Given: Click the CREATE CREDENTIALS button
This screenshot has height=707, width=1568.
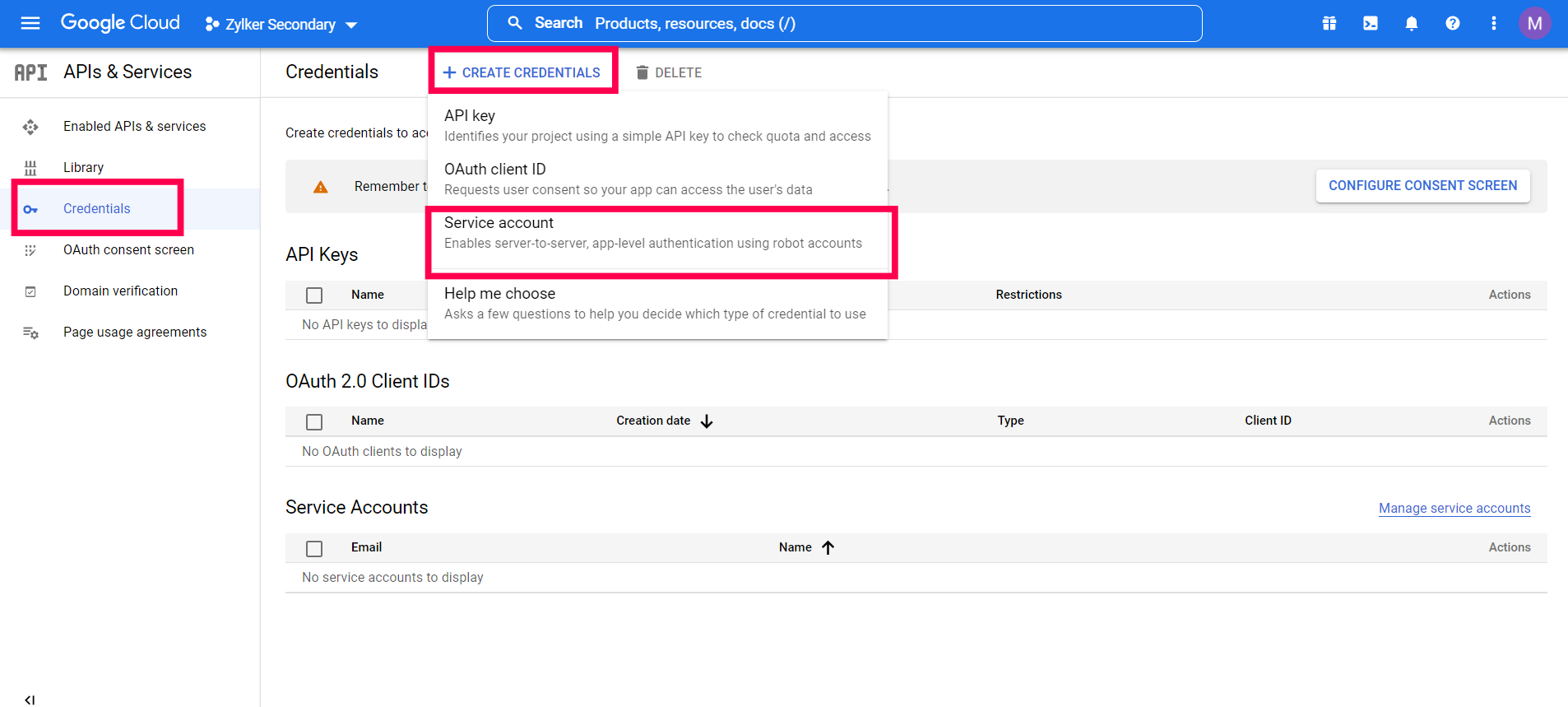Looking at the screenshot, I should coord(522,72).
